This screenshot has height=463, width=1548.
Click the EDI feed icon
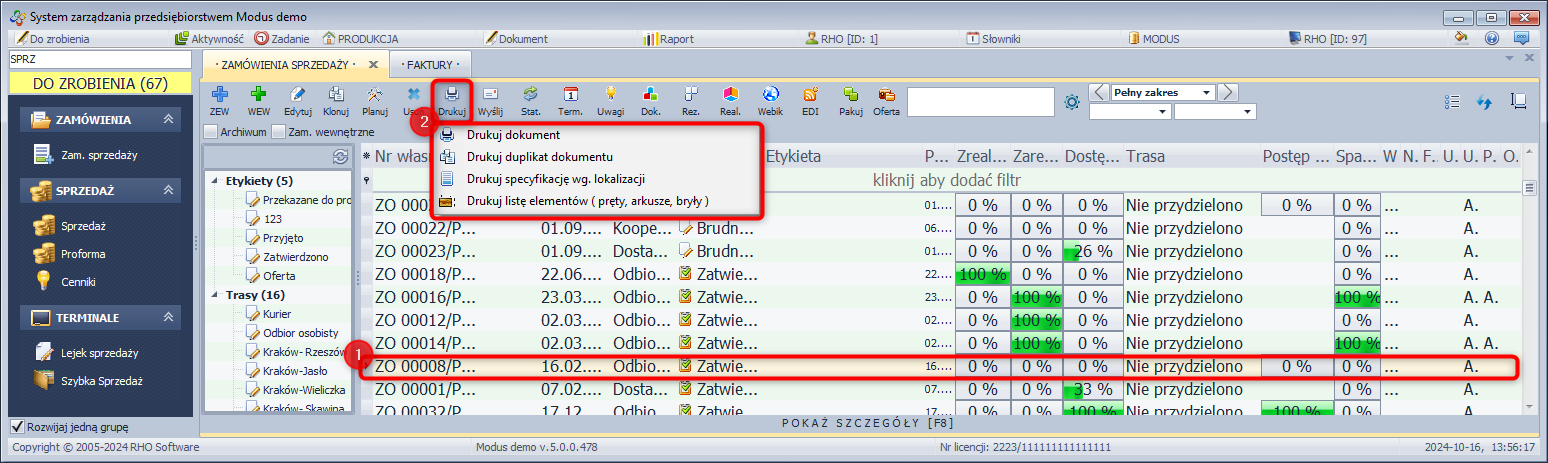tap(810, 94)
